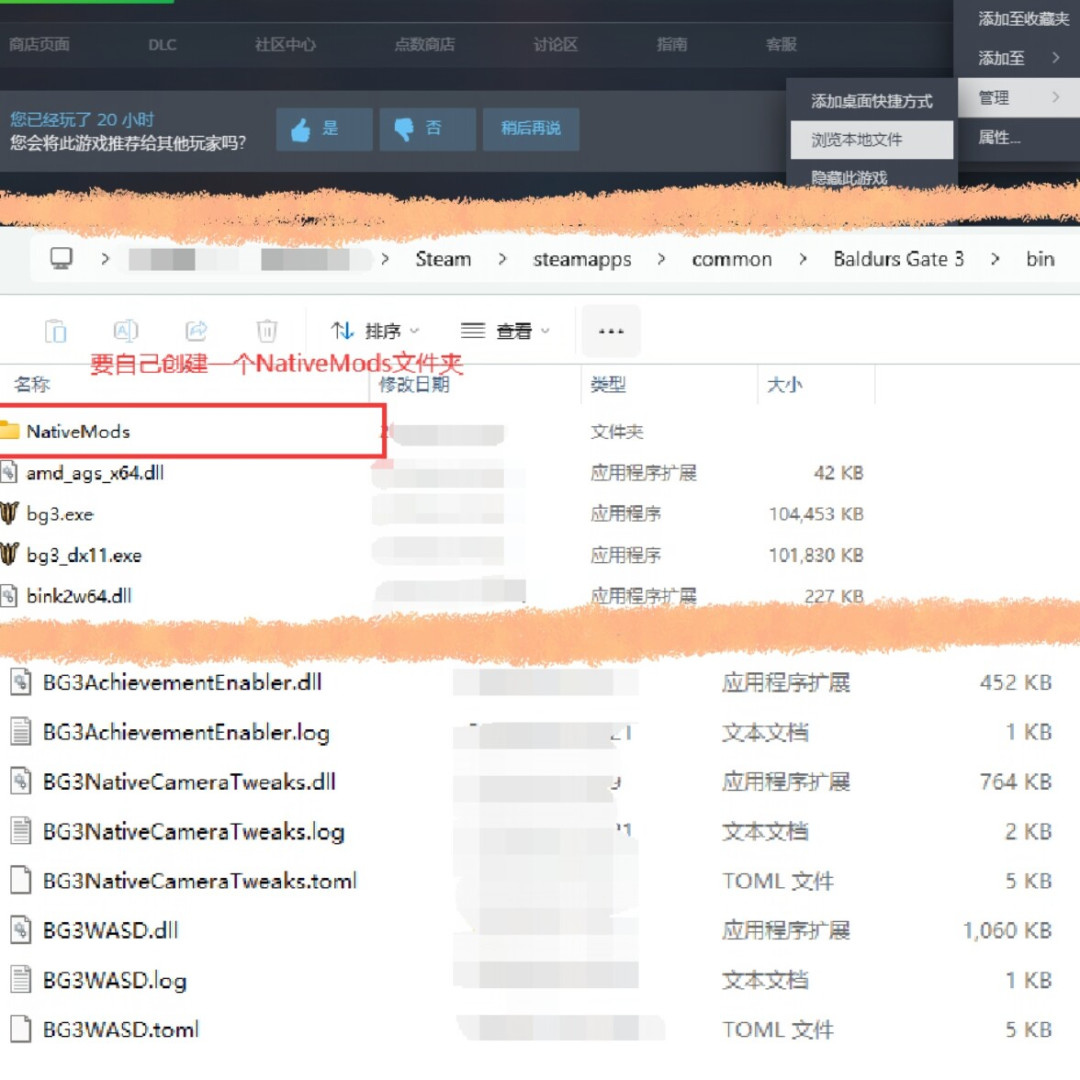Click the BG3NativeCameraTweaks.toml file icon
This screenshot has height=1080, width=1080.
pos(21,880)
